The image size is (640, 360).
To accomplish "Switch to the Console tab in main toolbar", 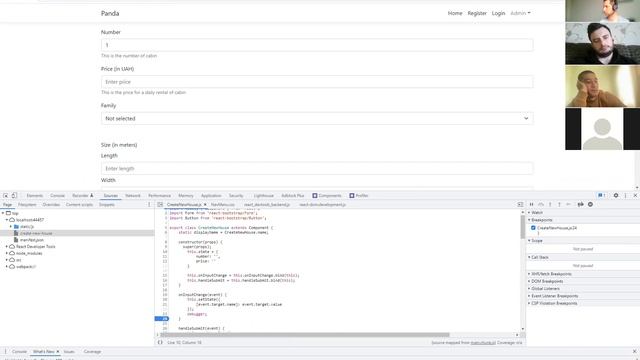I will (58, 196).
